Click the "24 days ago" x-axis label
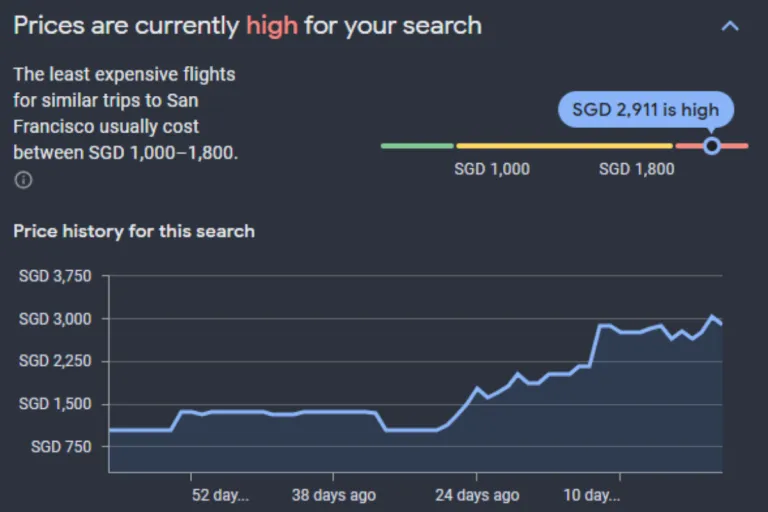768x512 pixels. tap(477, 494)
